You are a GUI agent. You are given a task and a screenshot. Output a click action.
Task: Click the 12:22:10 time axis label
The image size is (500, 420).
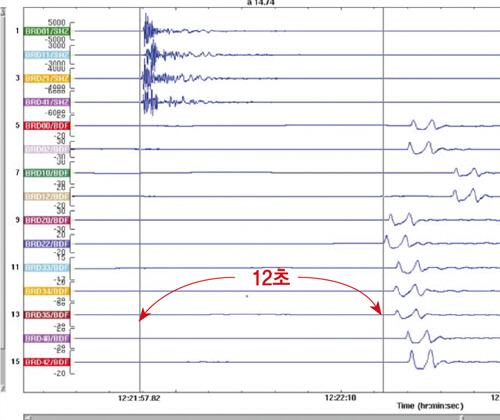[340, 398]
